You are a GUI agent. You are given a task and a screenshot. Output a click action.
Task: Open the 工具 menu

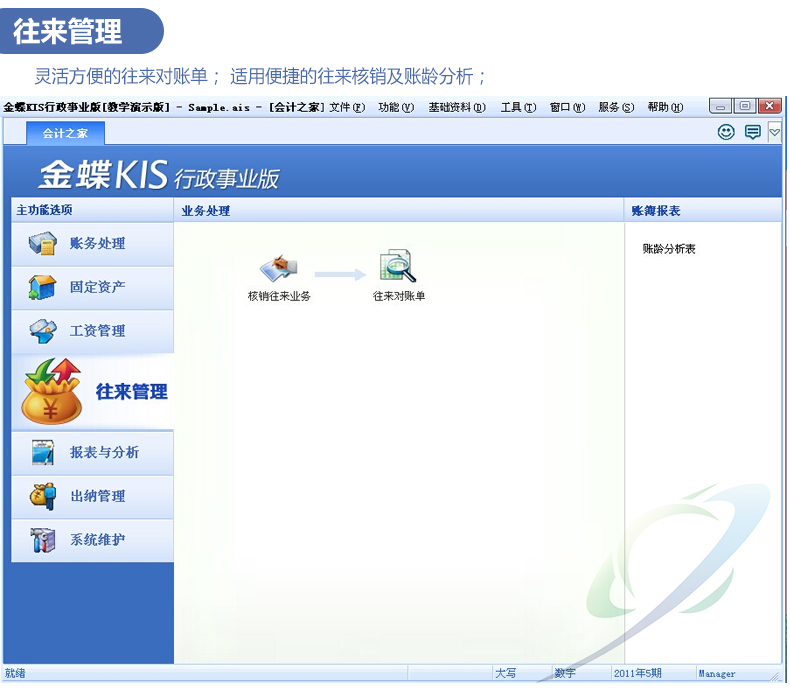[x=518, y=107]
